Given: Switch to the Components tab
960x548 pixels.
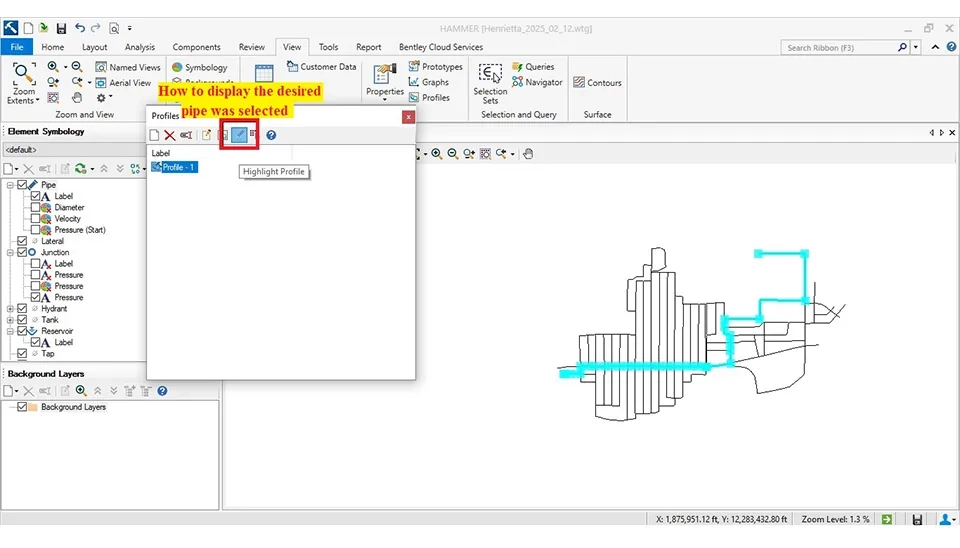Looking at the screenshot, I should point(197,47).
